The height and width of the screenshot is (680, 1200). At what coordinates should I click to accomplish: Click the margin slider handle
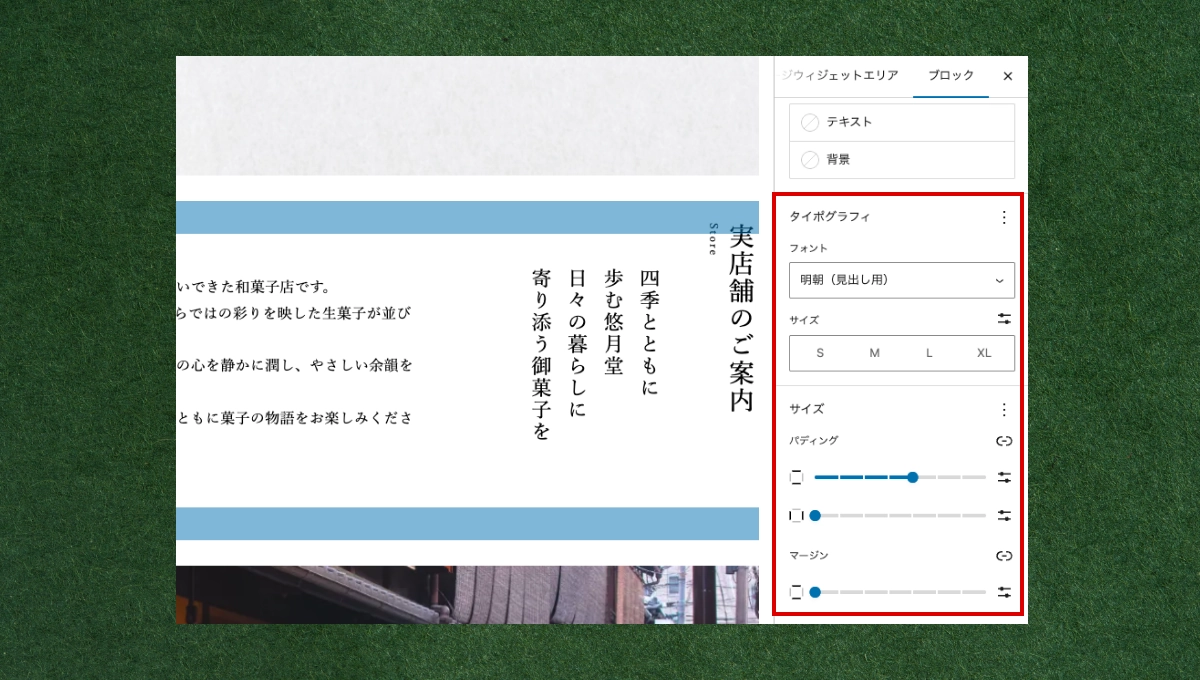tap(815, 592)
